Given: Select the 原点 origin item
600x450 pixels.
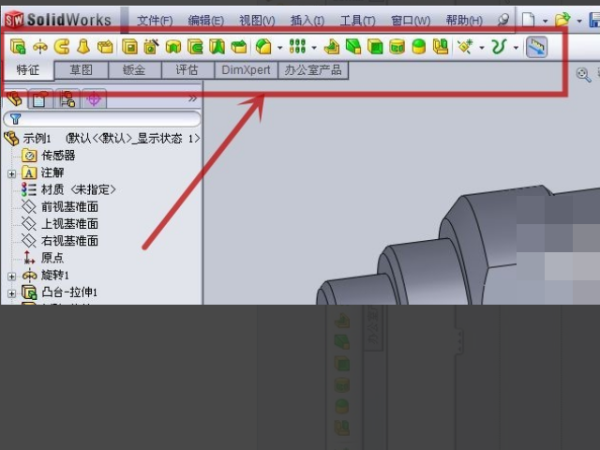Looking at the screenshot, I should coord(43,258).
